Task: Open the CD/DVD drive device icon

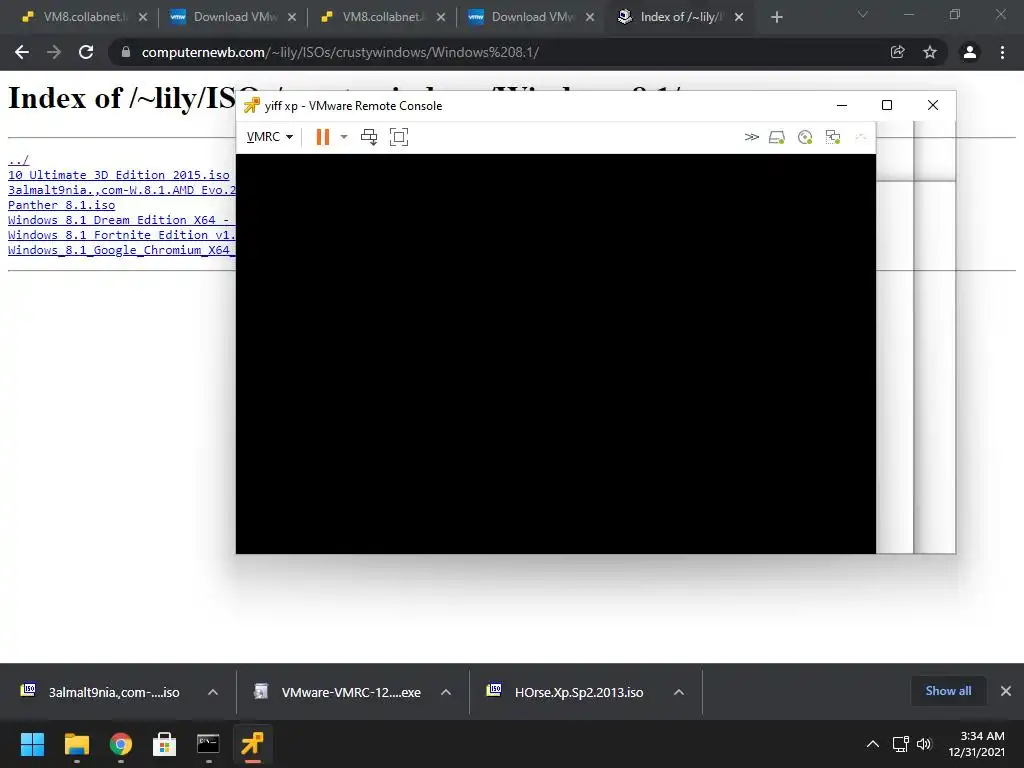Action: [x=805, y=136]
